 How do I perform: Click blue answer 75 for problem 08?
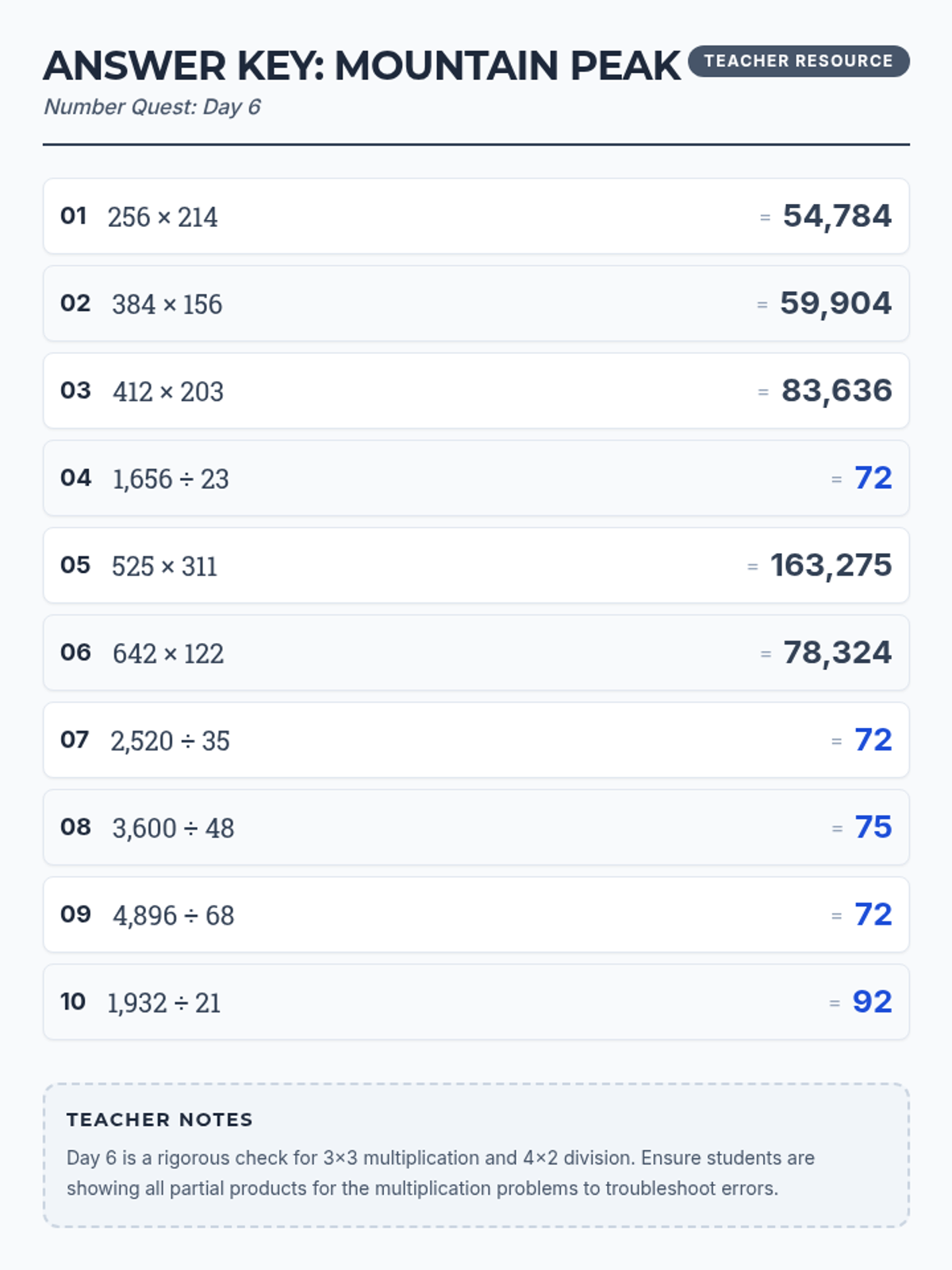coord(873,827)
